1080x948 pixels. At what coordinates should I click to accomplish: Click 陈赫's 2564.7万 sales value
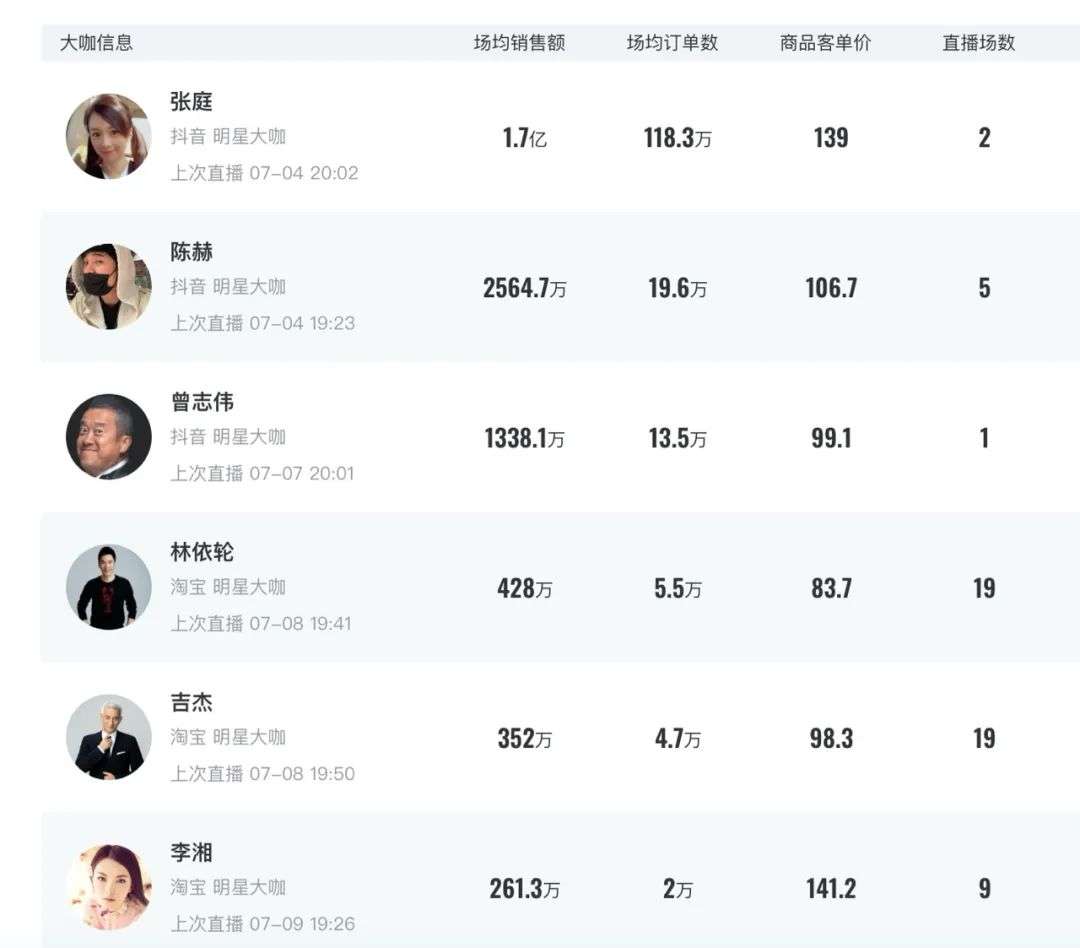coord(524,288)
